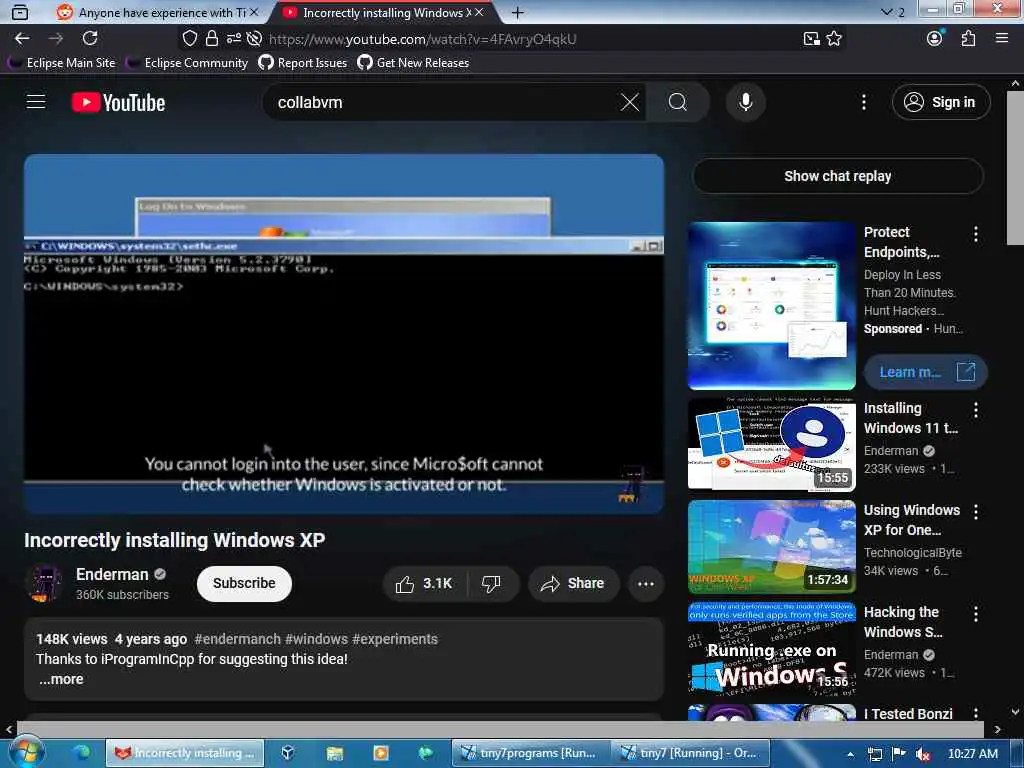Screen dimensions: 1024x768
Task: Open Eclipse Main Site bookmark
Action: 63,63
